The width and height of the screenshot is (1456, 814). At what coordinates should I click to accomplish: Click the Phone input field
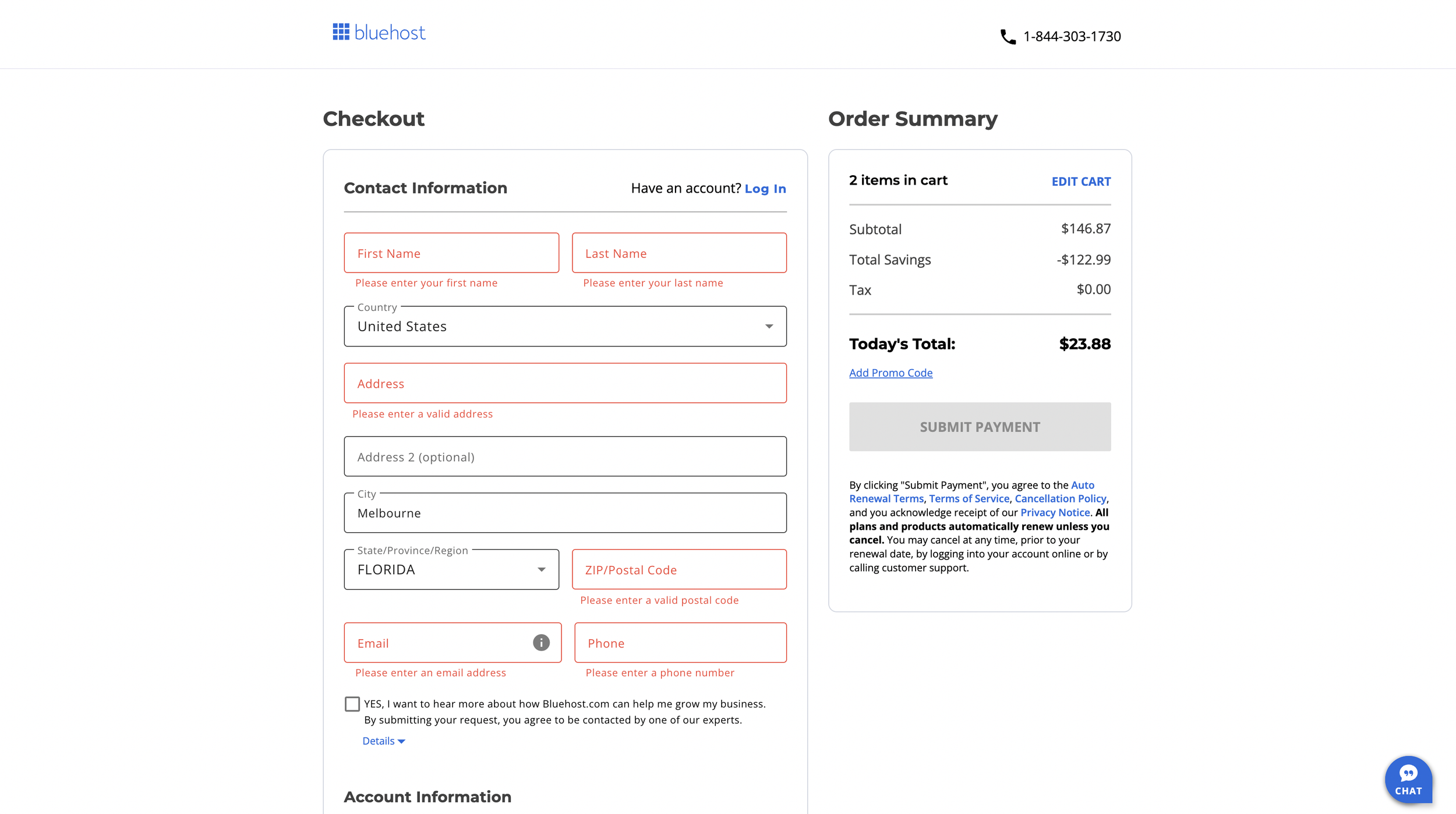[680, 643]
